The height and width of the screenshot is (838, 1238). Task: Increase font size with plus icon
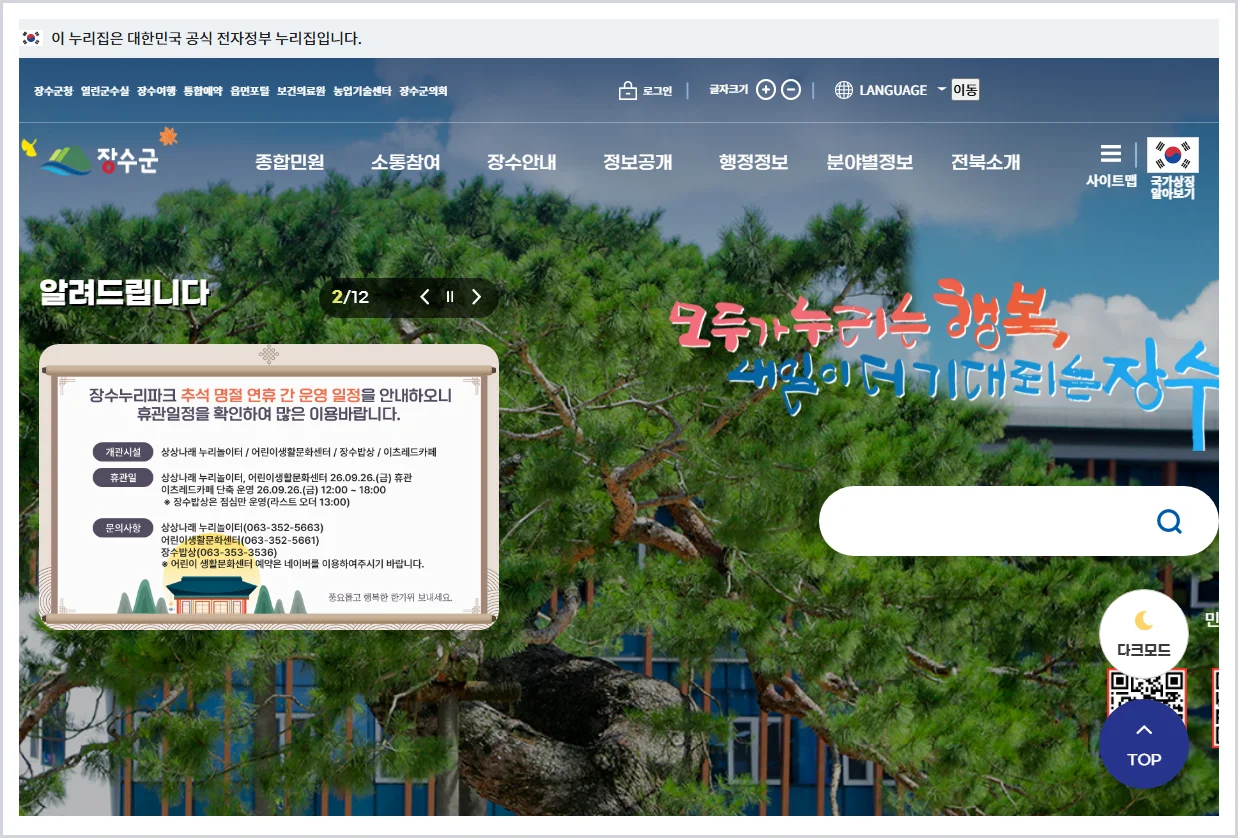766,90
